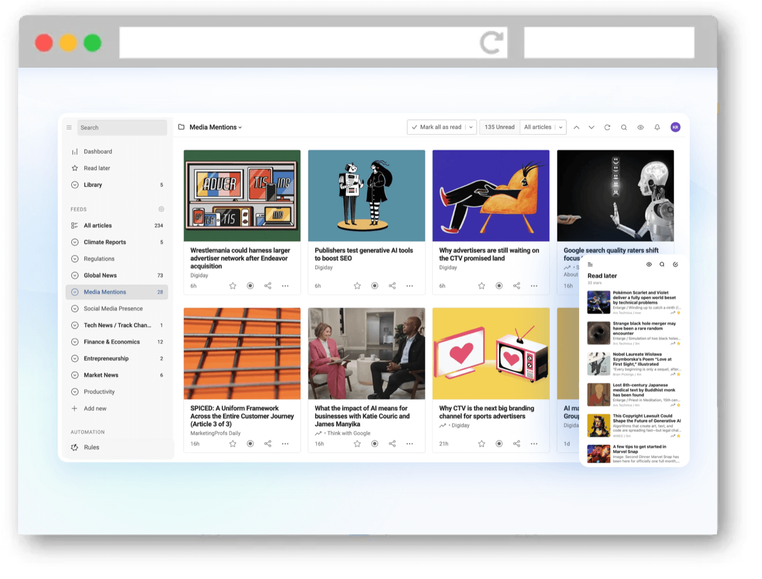Image resolution: width=762 pixels, height=579 pixels.
Task: Toggle the eye view icon in the toolbar
Action: coord(640,128)
